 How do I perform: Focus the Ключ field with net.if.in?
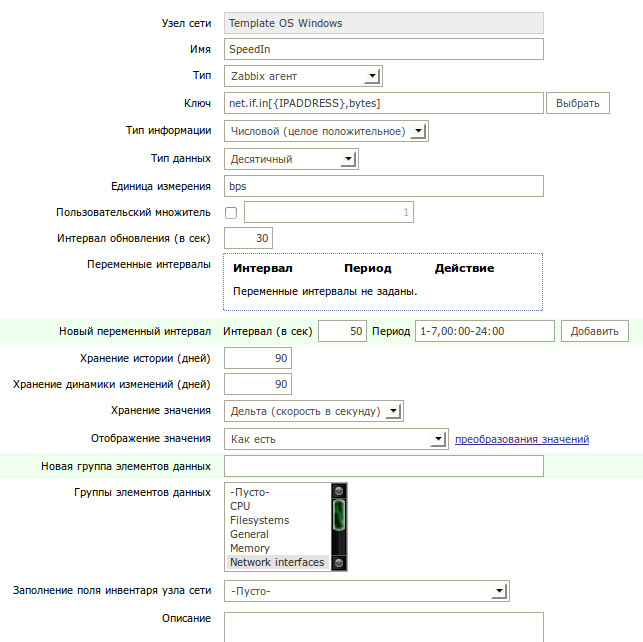pyautogui.click(x=383, y=103)
